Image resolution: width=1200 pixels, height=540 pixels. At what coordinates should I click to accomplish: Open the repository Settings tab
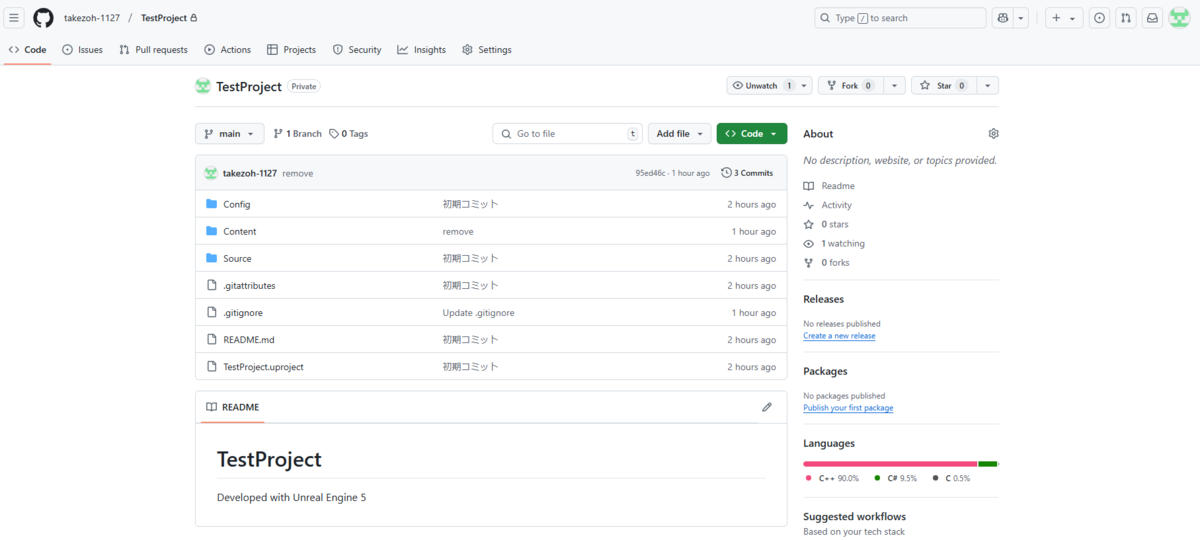(x=487, y=49)
